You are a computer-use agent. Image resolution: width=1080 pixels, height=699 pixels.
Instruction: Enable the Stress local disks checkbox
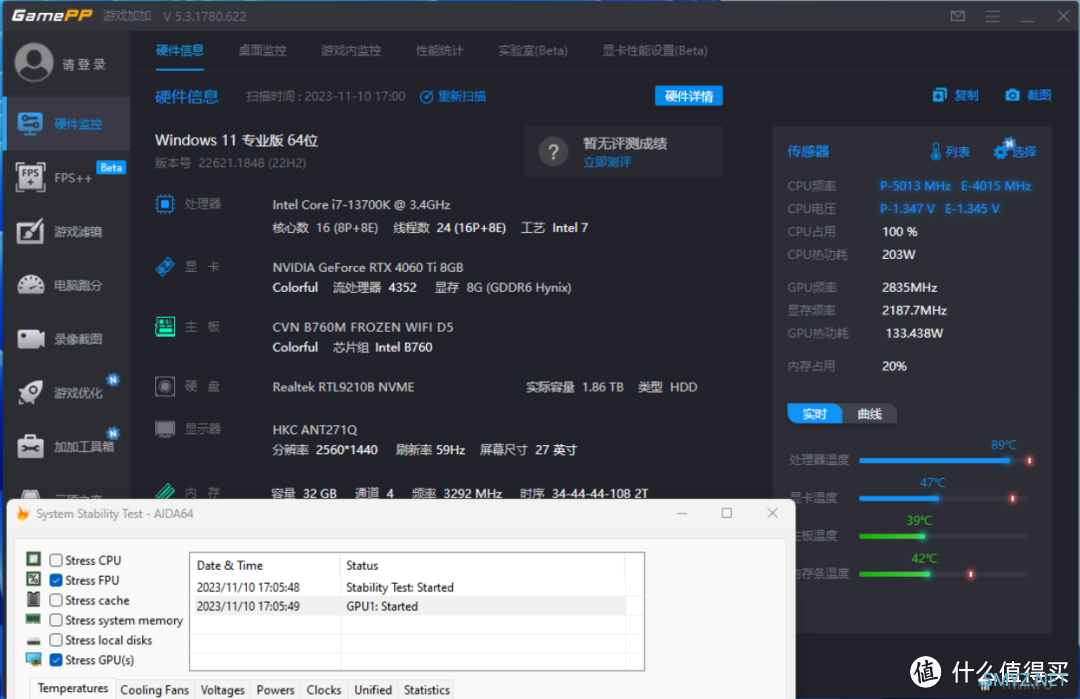(x=56, y=640)
